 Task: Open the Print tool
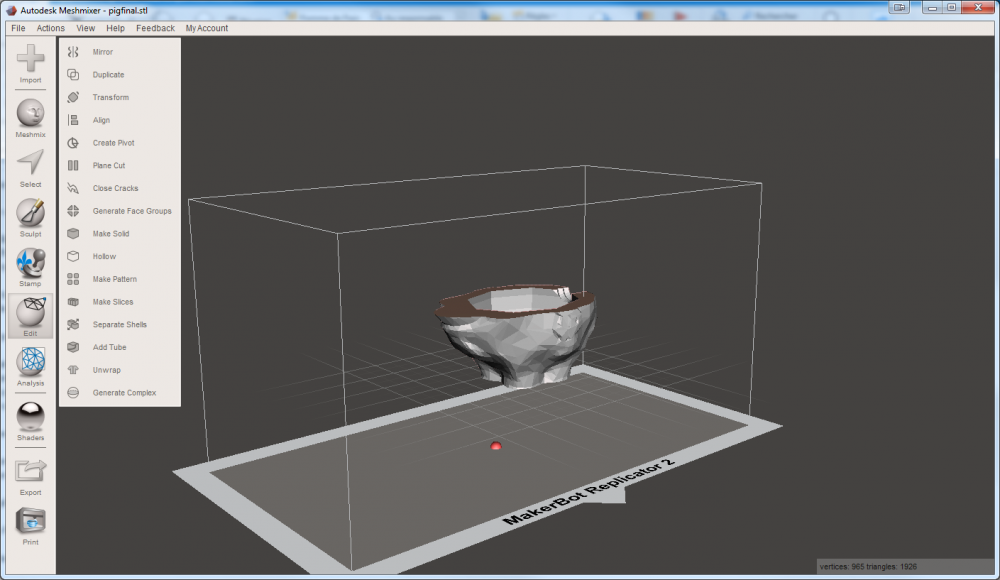30,526
